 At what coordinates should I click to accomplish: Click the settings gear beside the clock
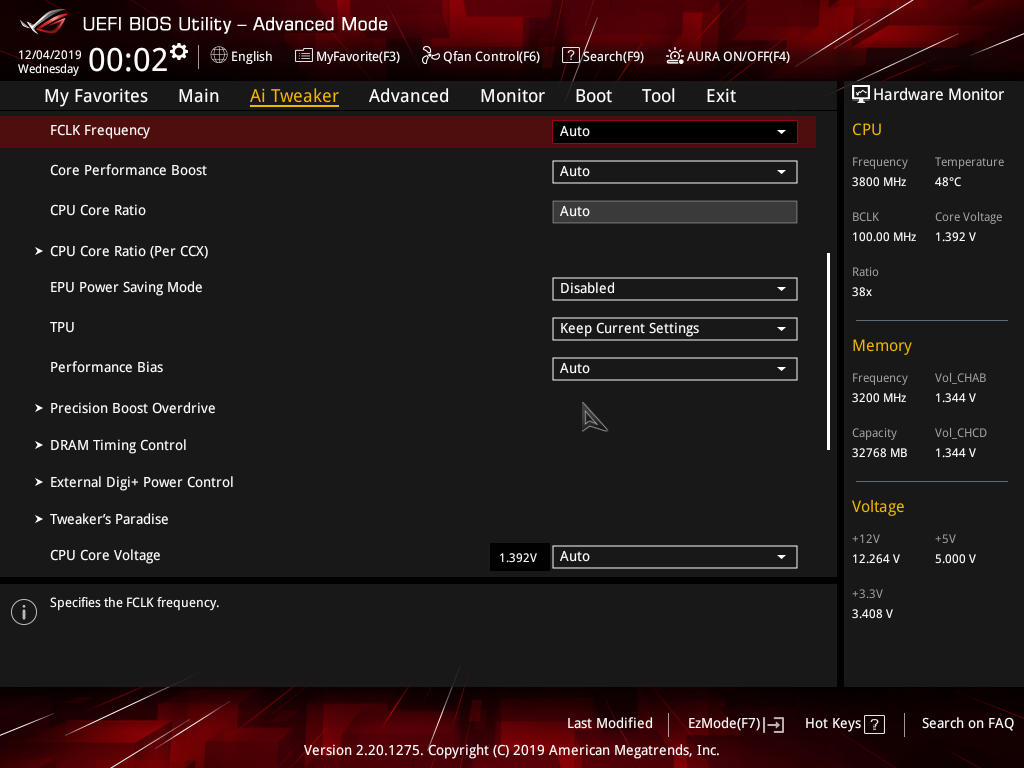click(x=179, y=52)
